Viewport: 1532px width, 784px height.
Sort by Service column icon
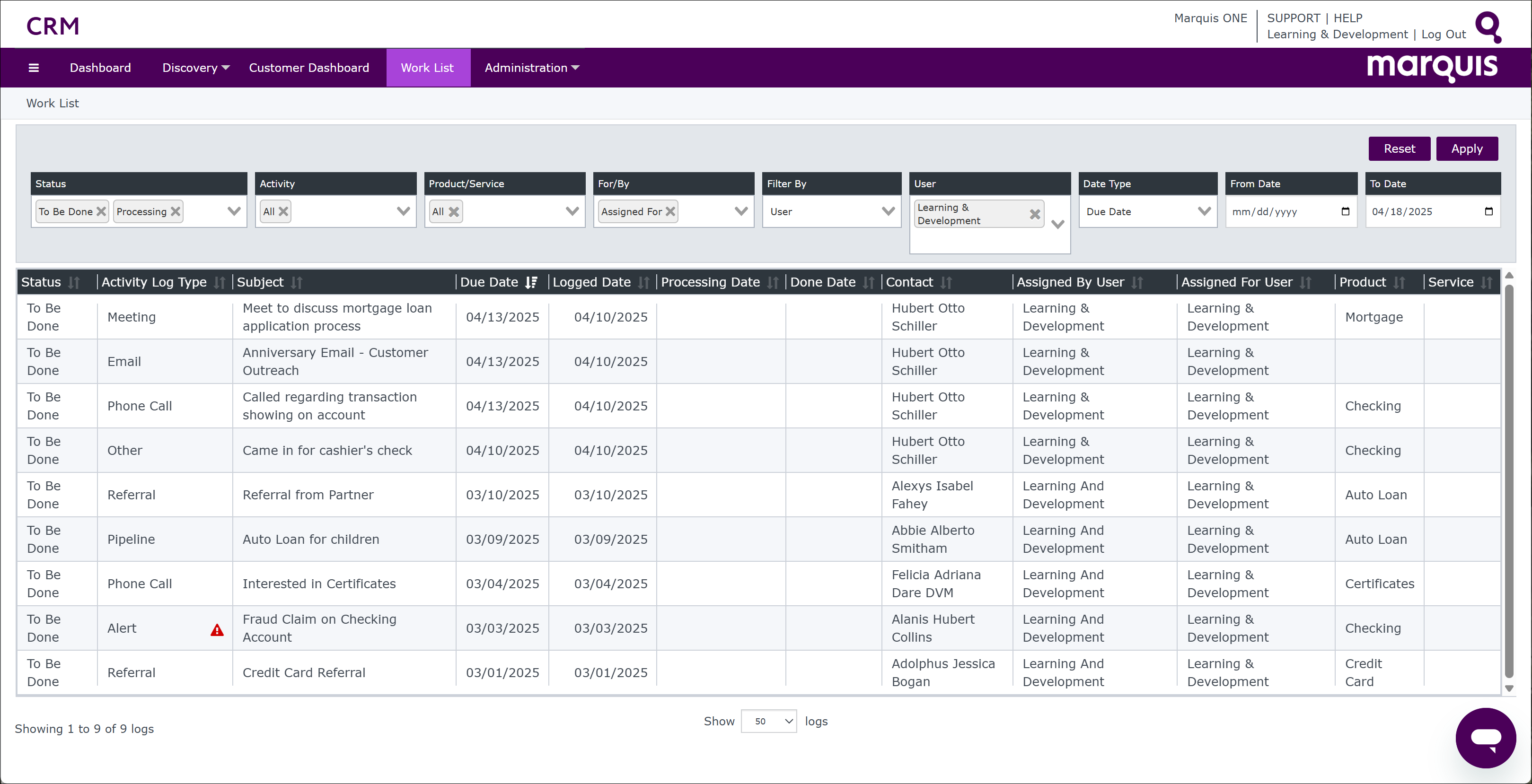tap(1486, 282)
